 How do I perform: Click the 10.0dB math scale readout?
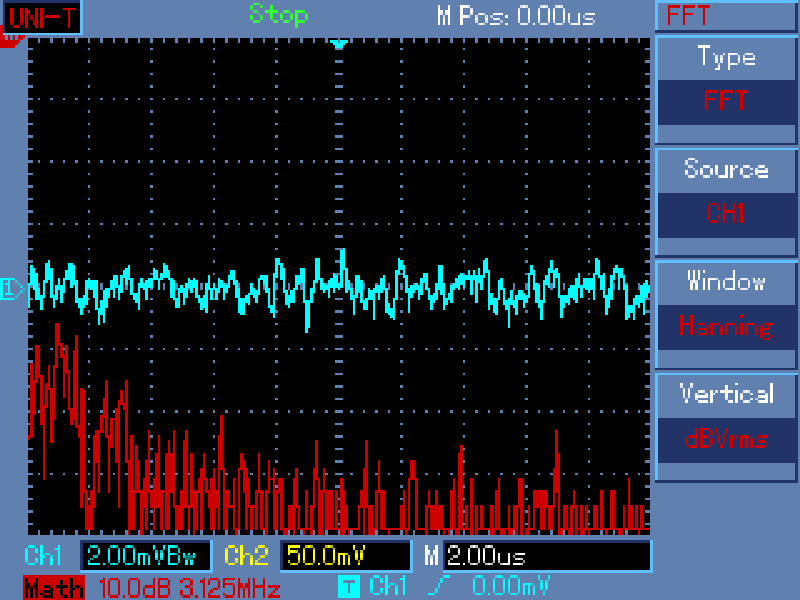[135, 588]
